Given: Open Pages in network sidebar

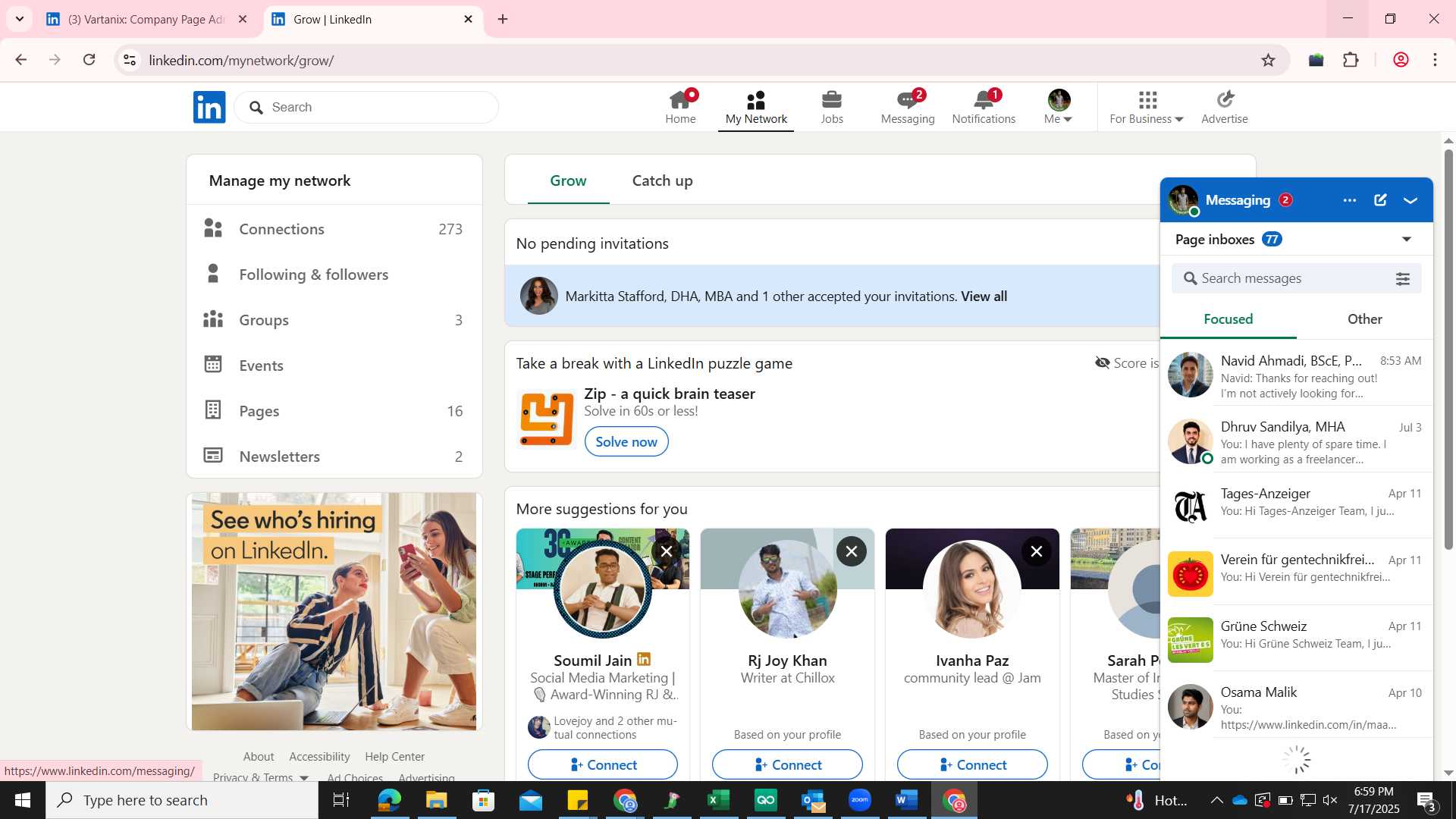Looking at the screenshot, I should [334, 411].
